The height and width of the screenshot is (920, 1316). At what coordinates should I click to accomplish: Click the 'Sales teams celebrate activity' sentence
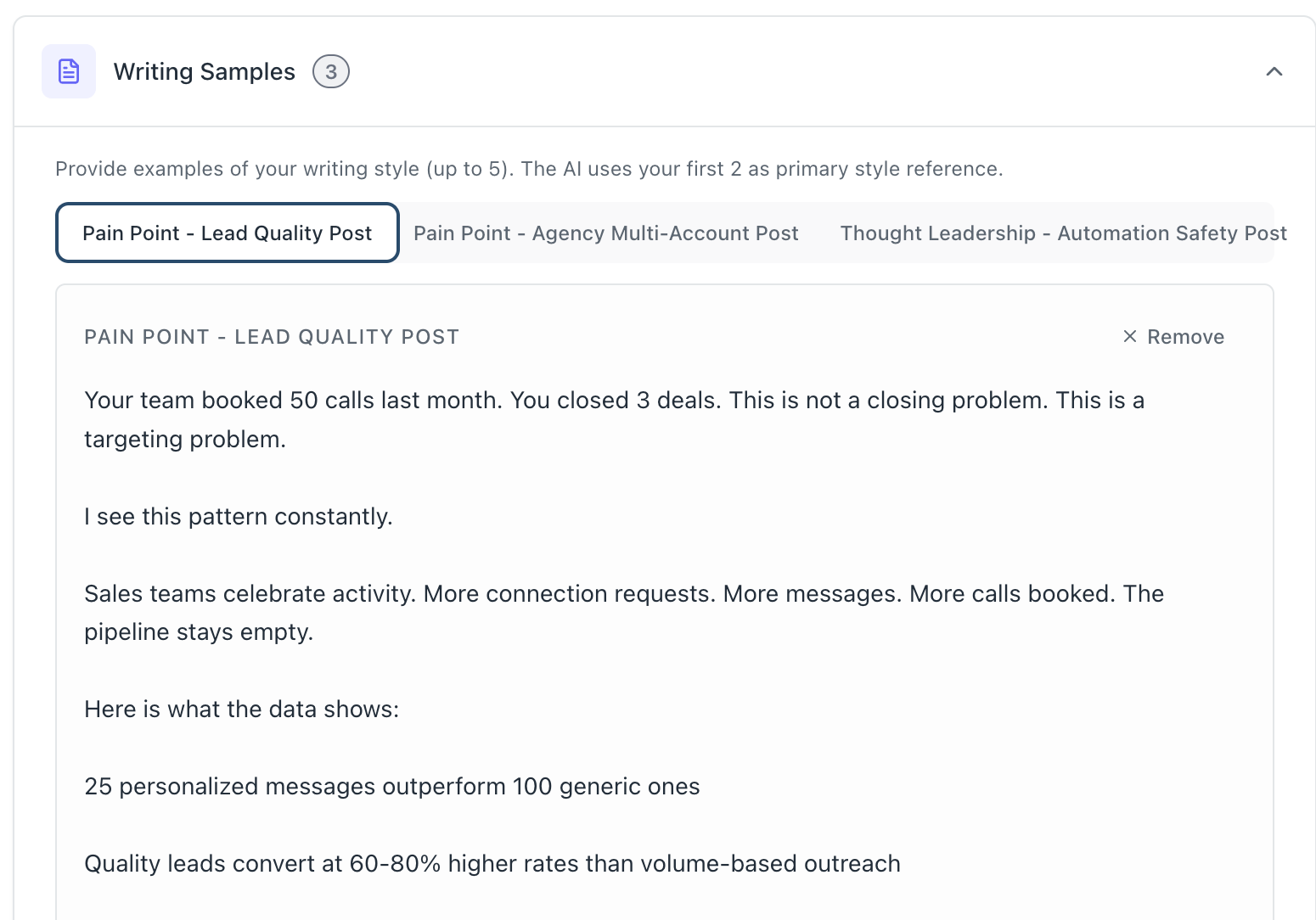tap(250, 594)
